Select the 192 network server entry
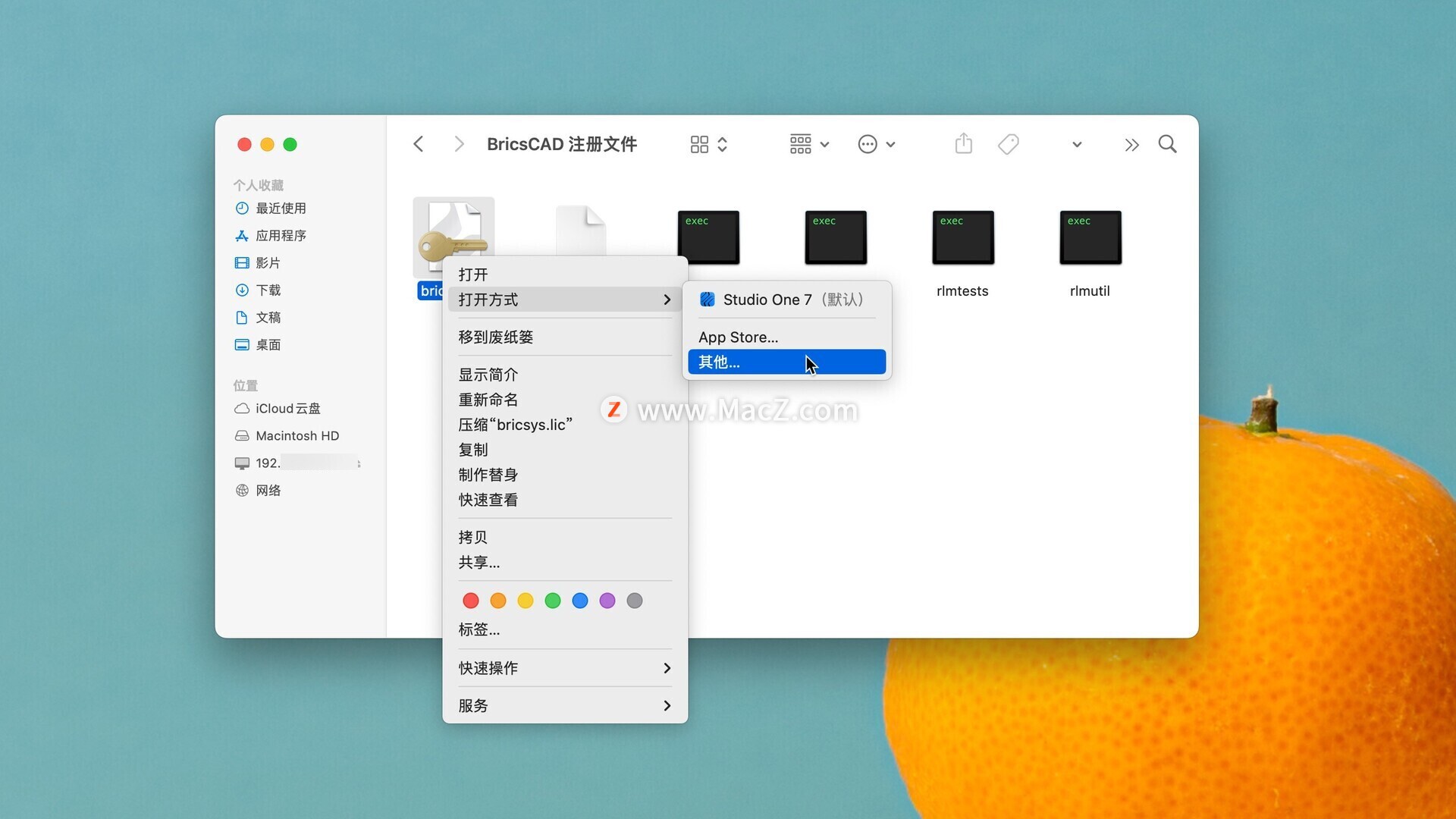The image size is (1456, 819). (296, 463)
